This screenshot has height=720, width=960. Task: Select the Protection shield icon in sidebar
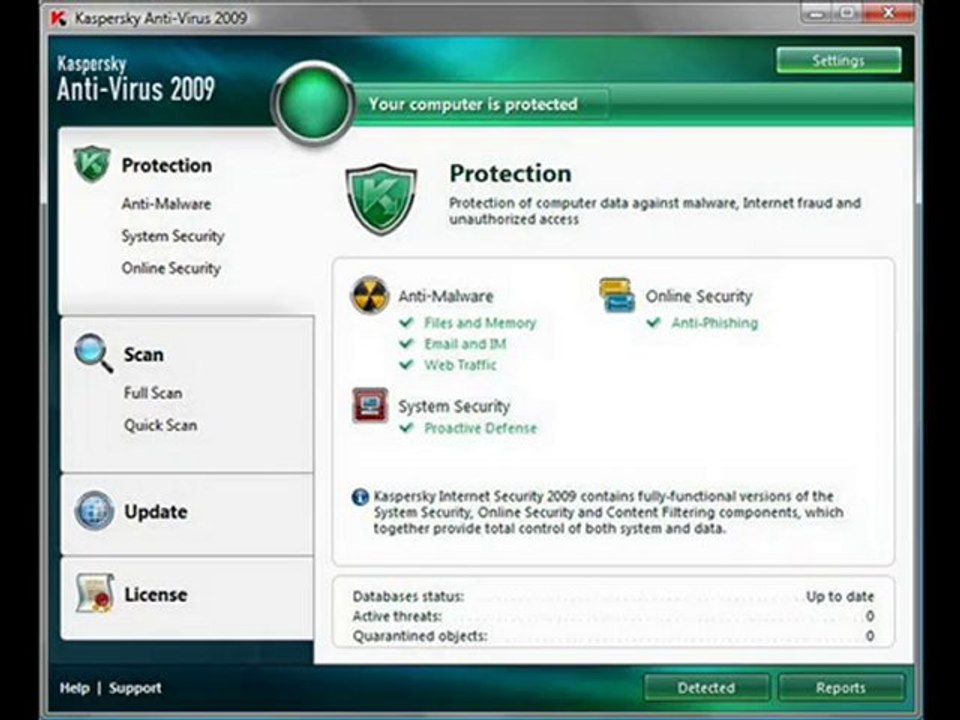click(x=92, y=164)
